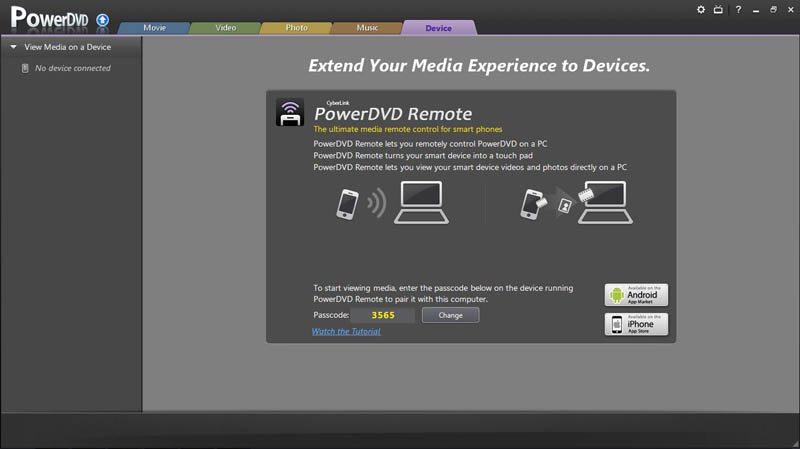Close the PowerDVD window

point(791,10)
